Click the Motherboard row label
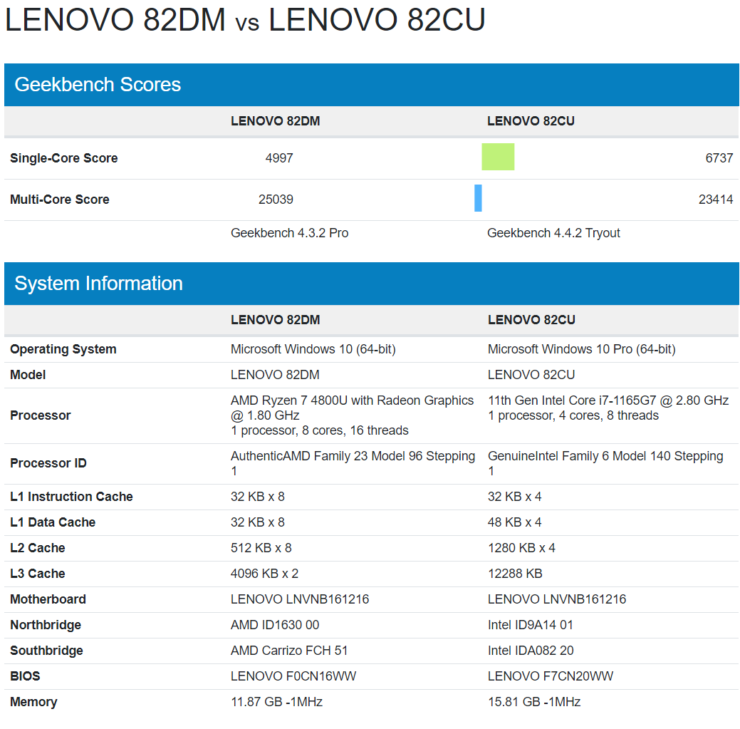The height and width of the screenshot is (729, 740). 48,599
